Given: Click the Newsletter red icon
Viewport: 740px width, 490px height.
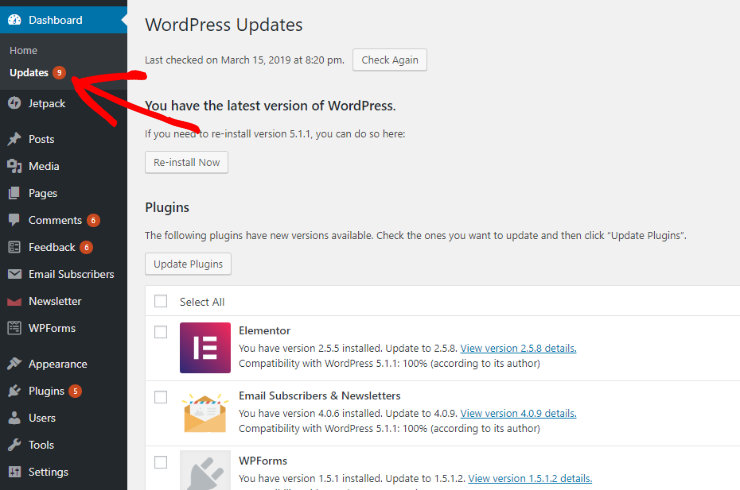Looking at the screenshot, I should pos(15,301).
